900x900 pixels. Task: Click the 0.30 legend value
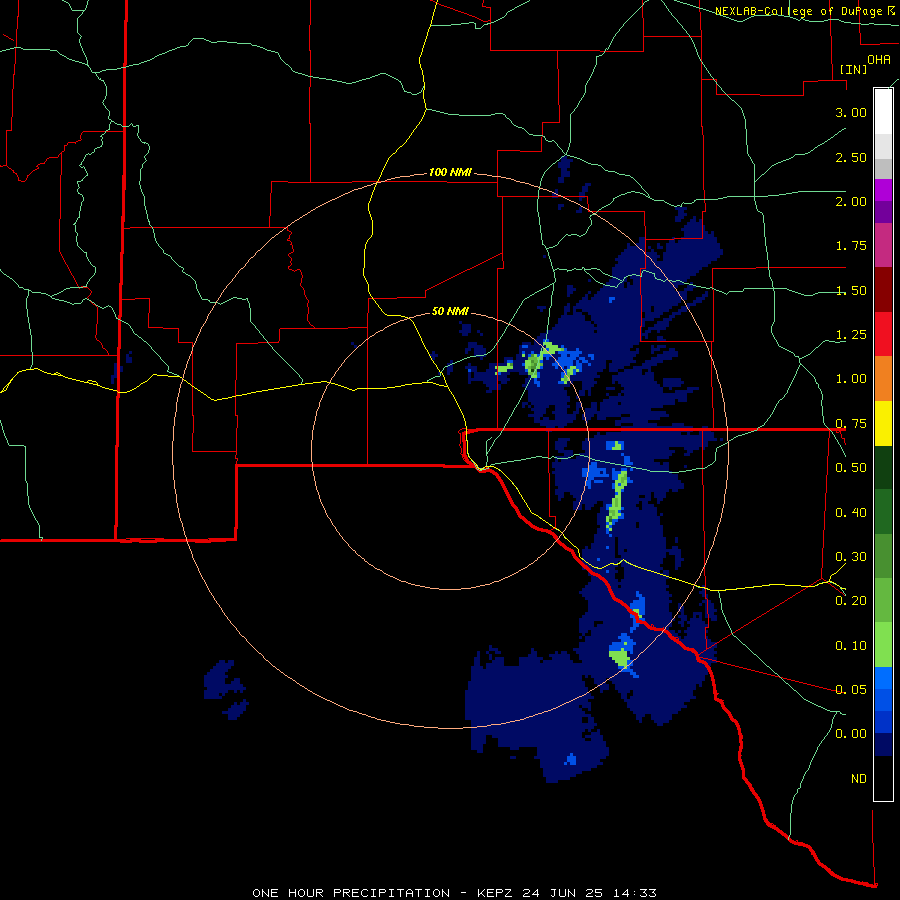[851, 557]
